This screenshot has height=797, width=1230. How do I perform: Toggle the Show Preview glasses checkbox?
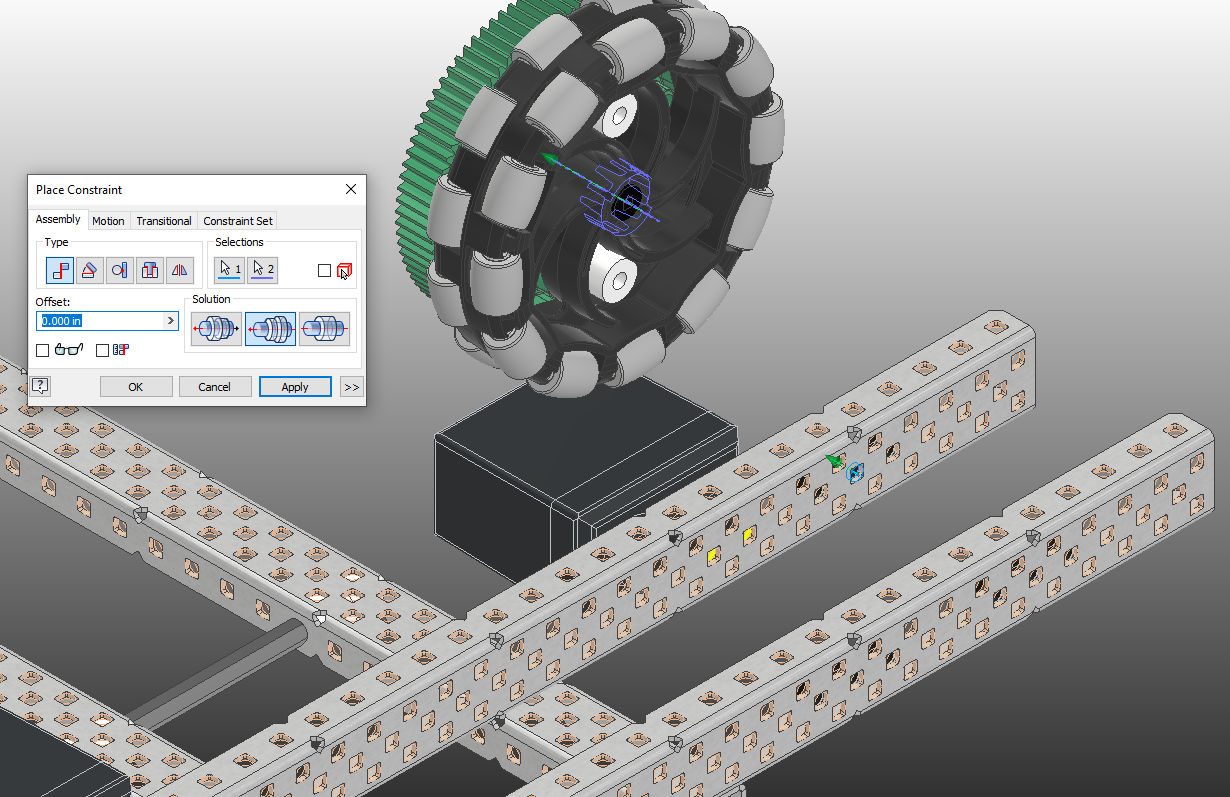pos(42,350)
